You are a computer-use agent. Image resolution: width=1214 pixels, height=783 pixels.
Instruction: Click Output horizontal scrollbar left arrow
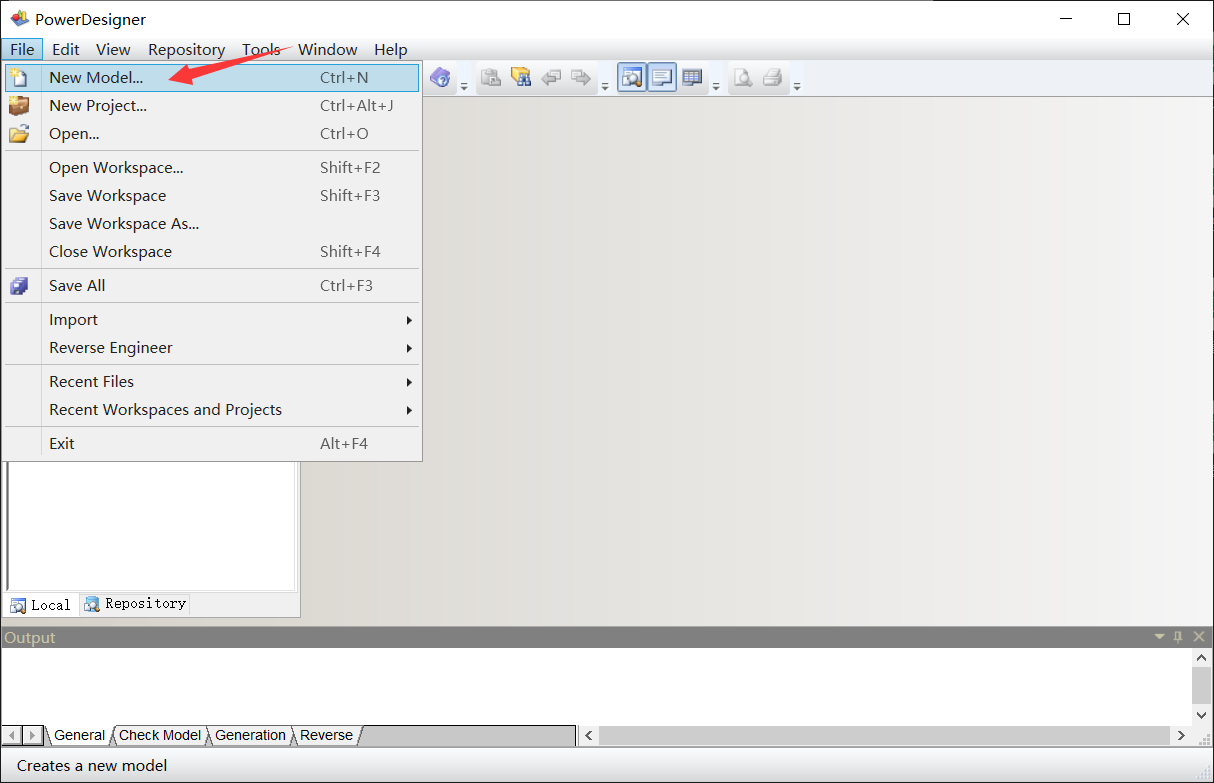tap(589, 735)
